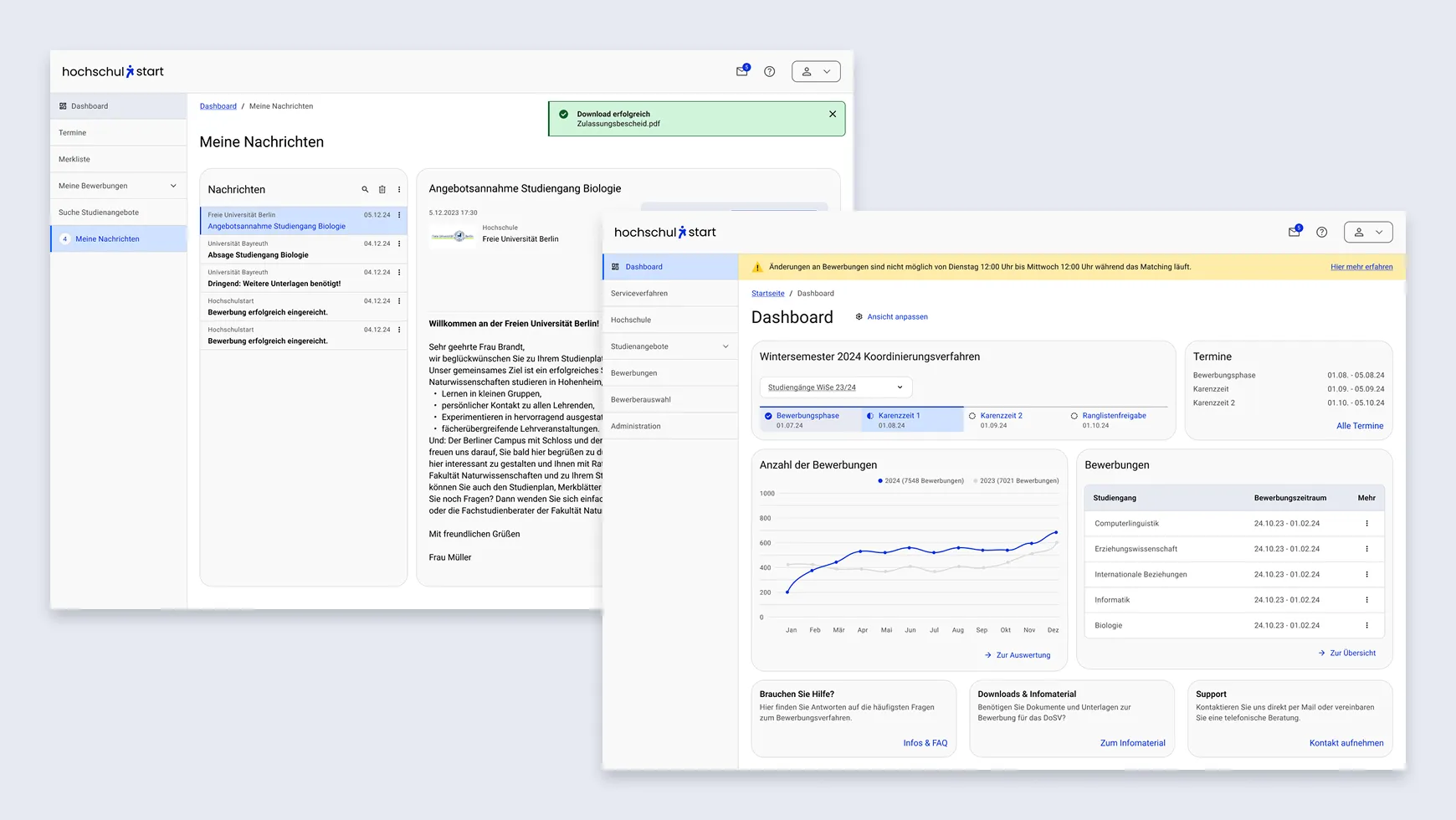Open options menu for the Biologie application row
The height and width of the screenshot is (820, 1456).
pyautogui.click(x=1368, y=625)
